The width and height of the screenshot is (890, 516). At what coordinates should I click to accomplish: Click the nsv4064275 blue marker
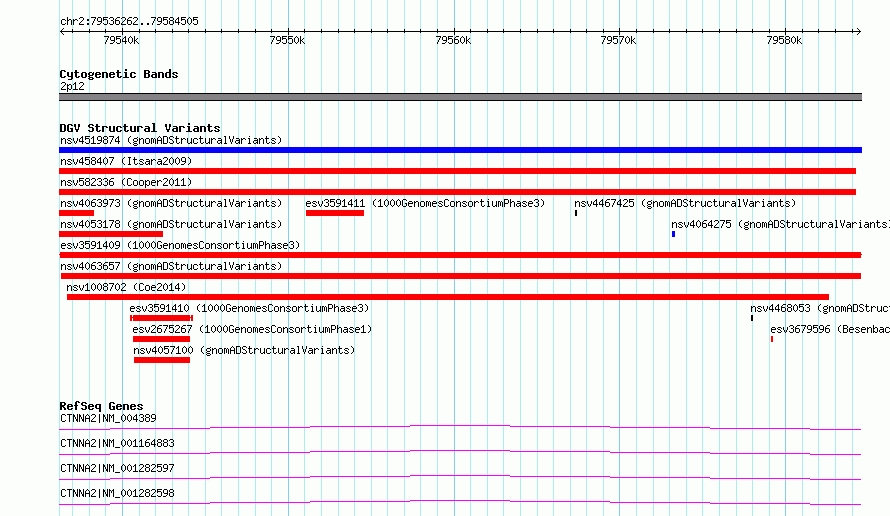(x=674, y=234)
